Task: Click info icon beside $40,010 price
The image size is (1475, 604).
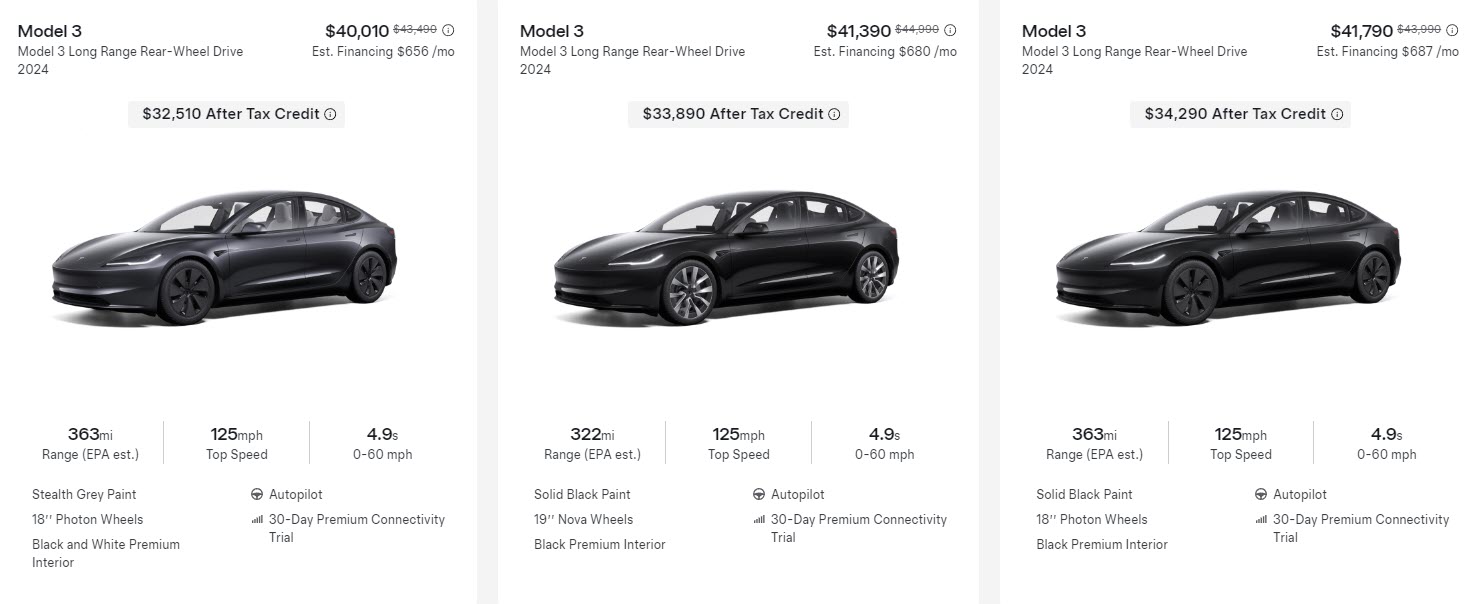Action: point(448,30)
